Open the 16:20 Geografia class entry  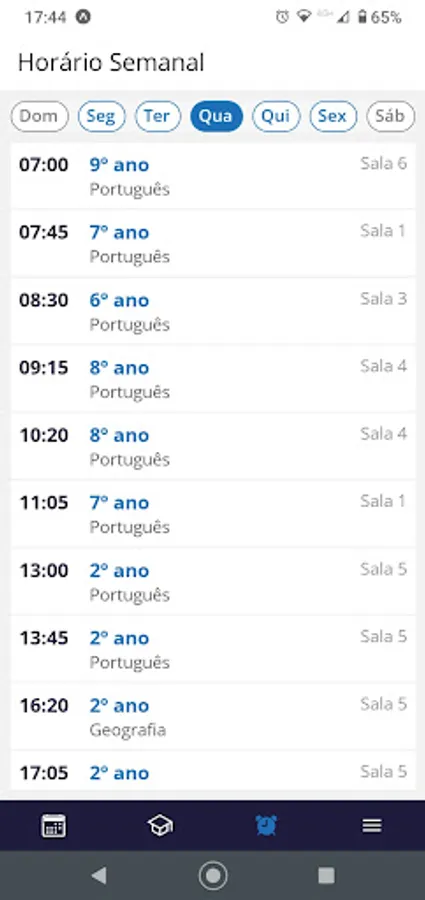pos(213,716)
